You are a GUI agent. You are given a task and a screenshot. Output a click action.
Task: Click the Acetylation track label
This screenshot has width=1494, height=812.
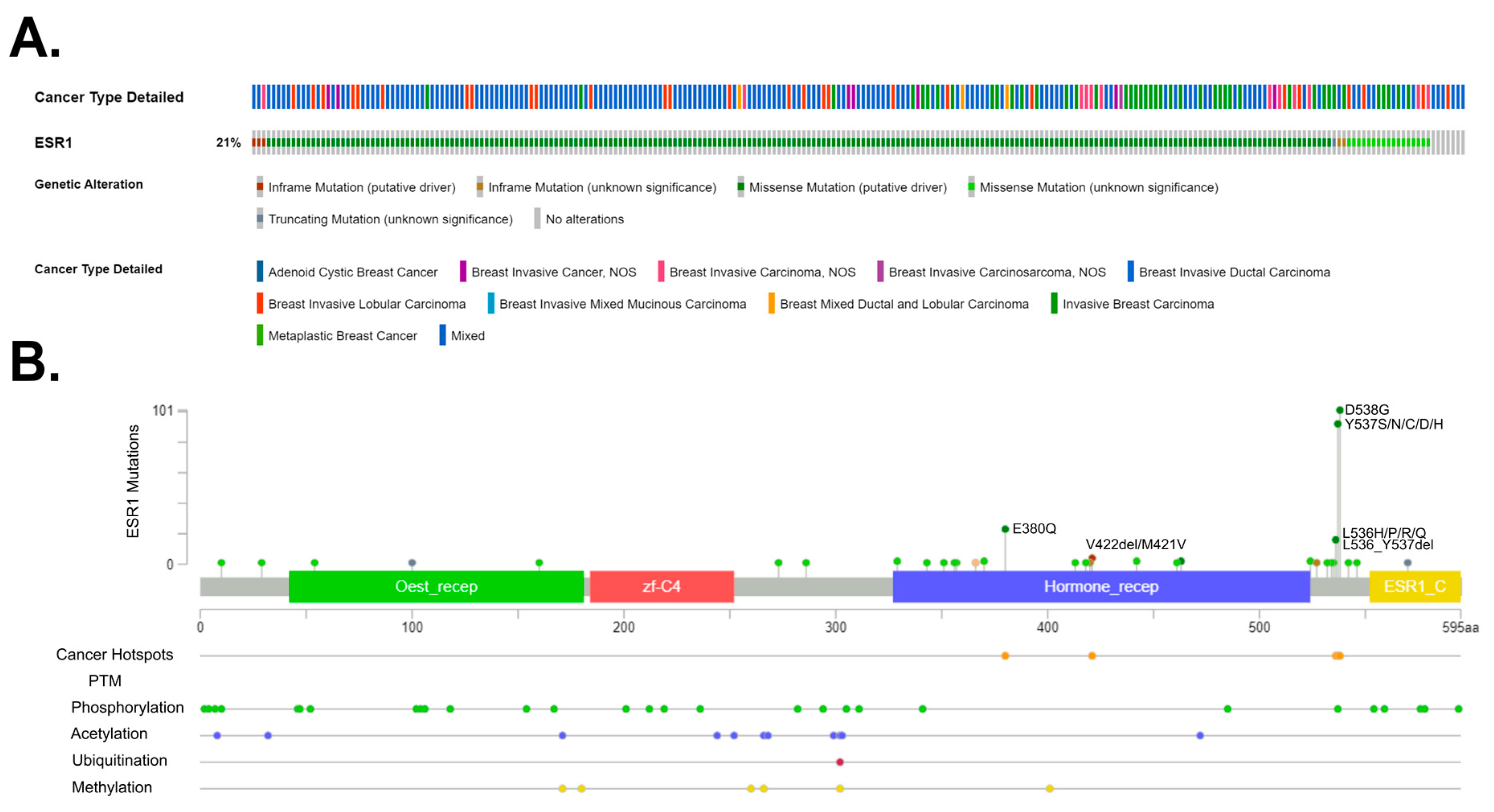(109, 734)
